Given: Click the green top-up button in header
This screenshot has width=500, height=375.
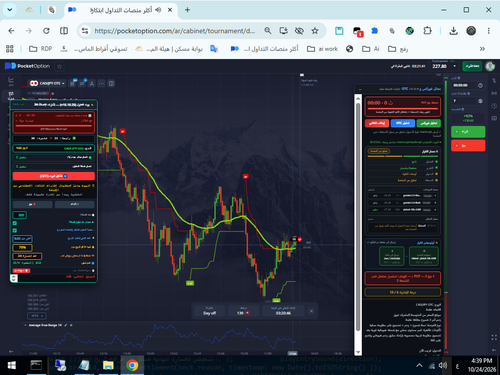Looking at the screenshot, I should coord(472,66).
